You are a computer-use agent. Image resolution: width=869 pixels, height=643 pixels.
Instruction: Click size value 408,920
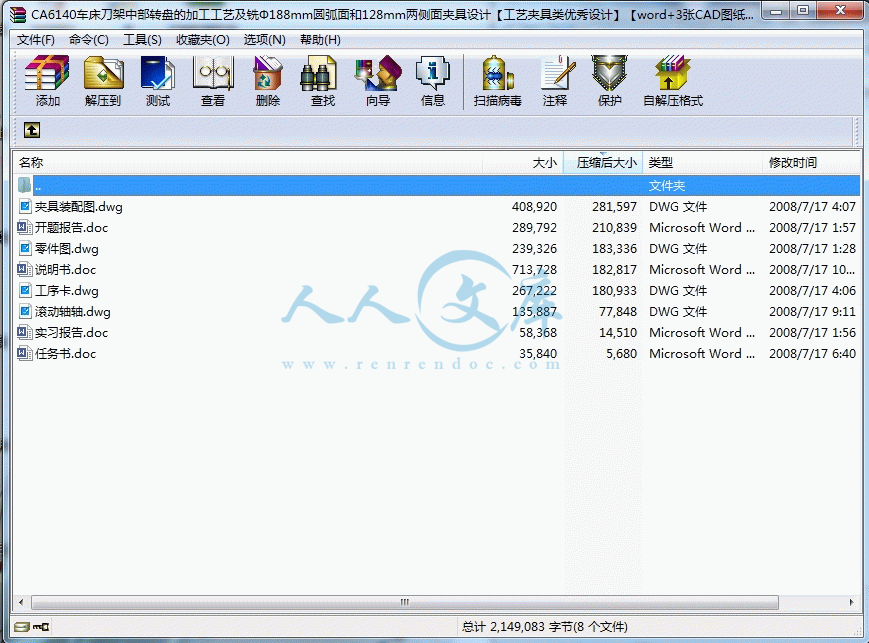[534, 207]
